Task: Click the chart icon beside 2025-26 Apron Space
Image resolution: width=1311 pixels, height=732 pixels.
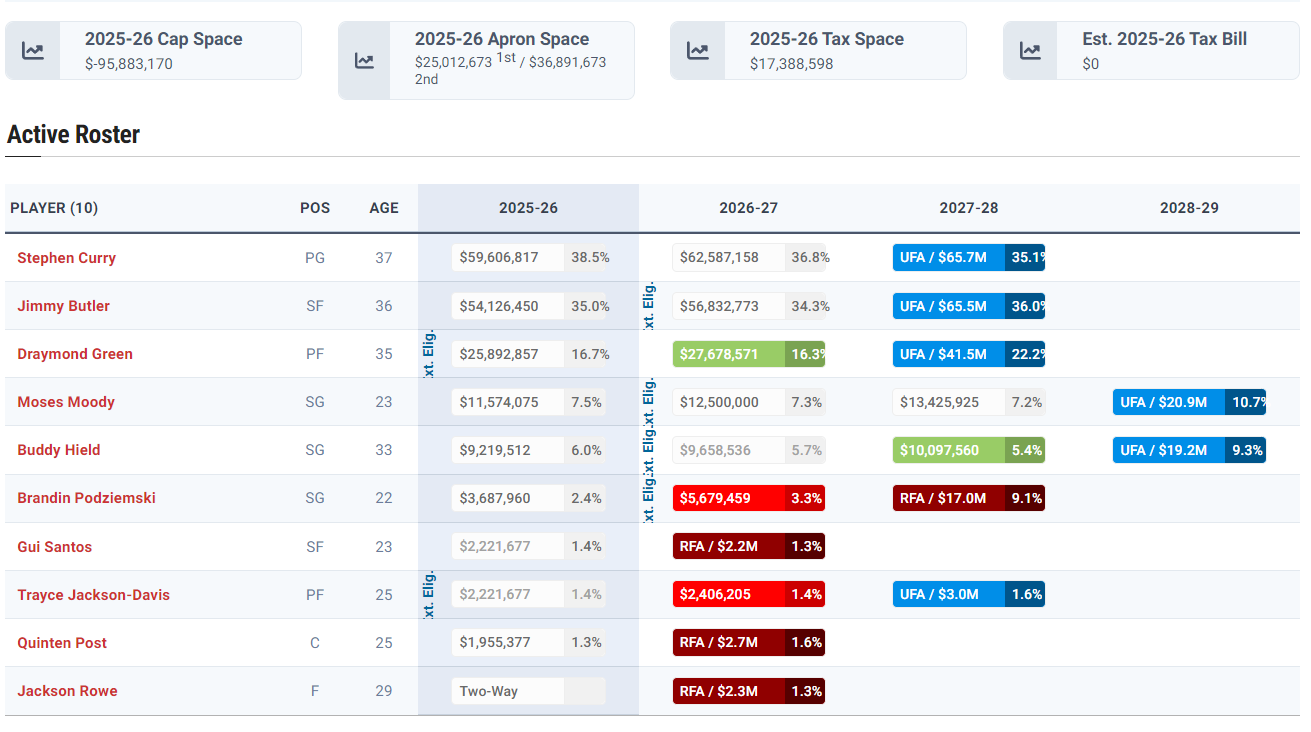Action: pos(364,61)
